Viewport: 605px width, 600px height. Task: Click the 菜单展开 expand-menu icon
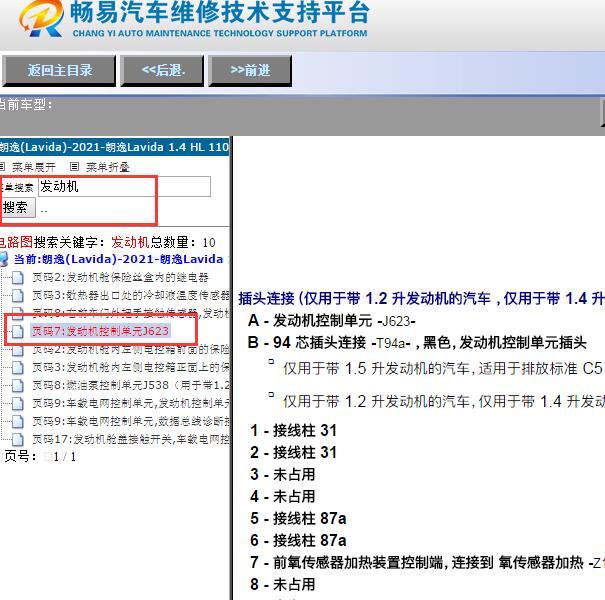[x=2, y=167]
